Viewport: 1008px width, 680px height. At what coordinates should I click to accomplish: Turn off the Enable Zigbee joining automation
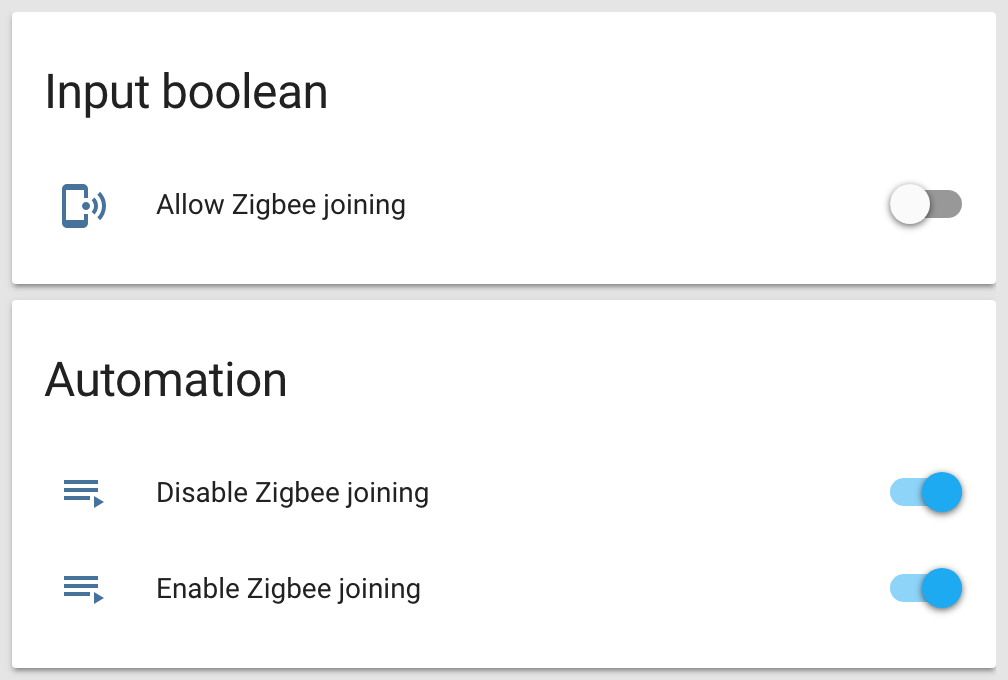pos(925,588)
